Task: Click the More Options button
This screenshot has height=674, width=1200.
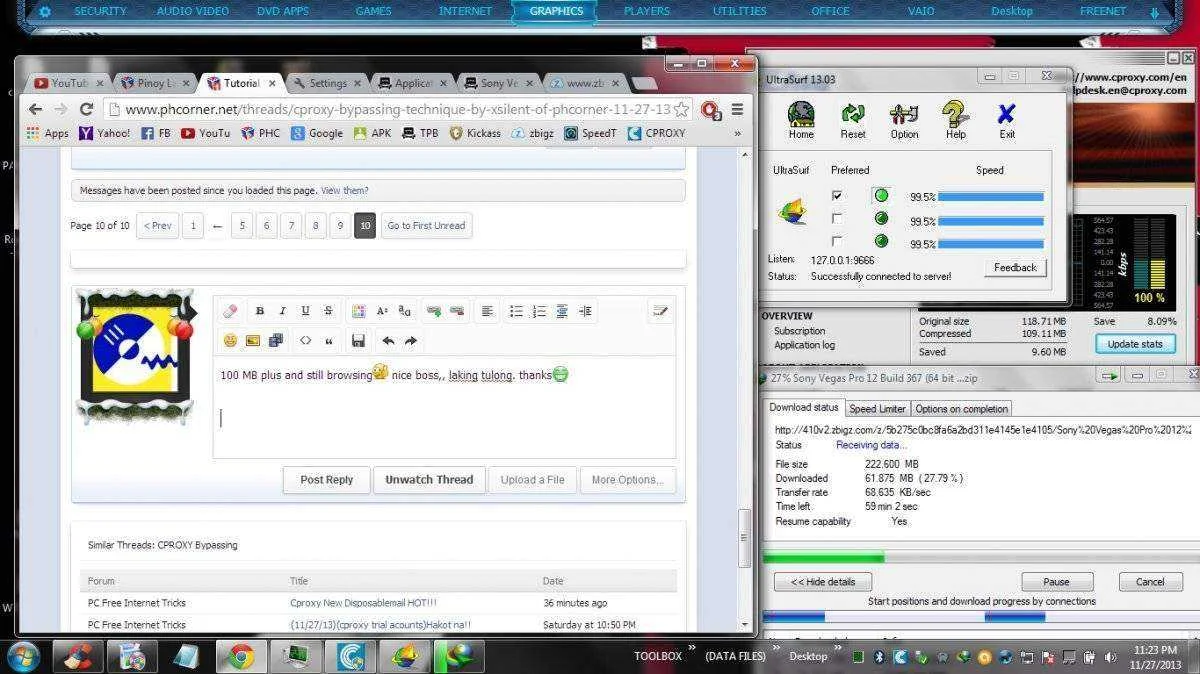Action: (x=627, y=480)
